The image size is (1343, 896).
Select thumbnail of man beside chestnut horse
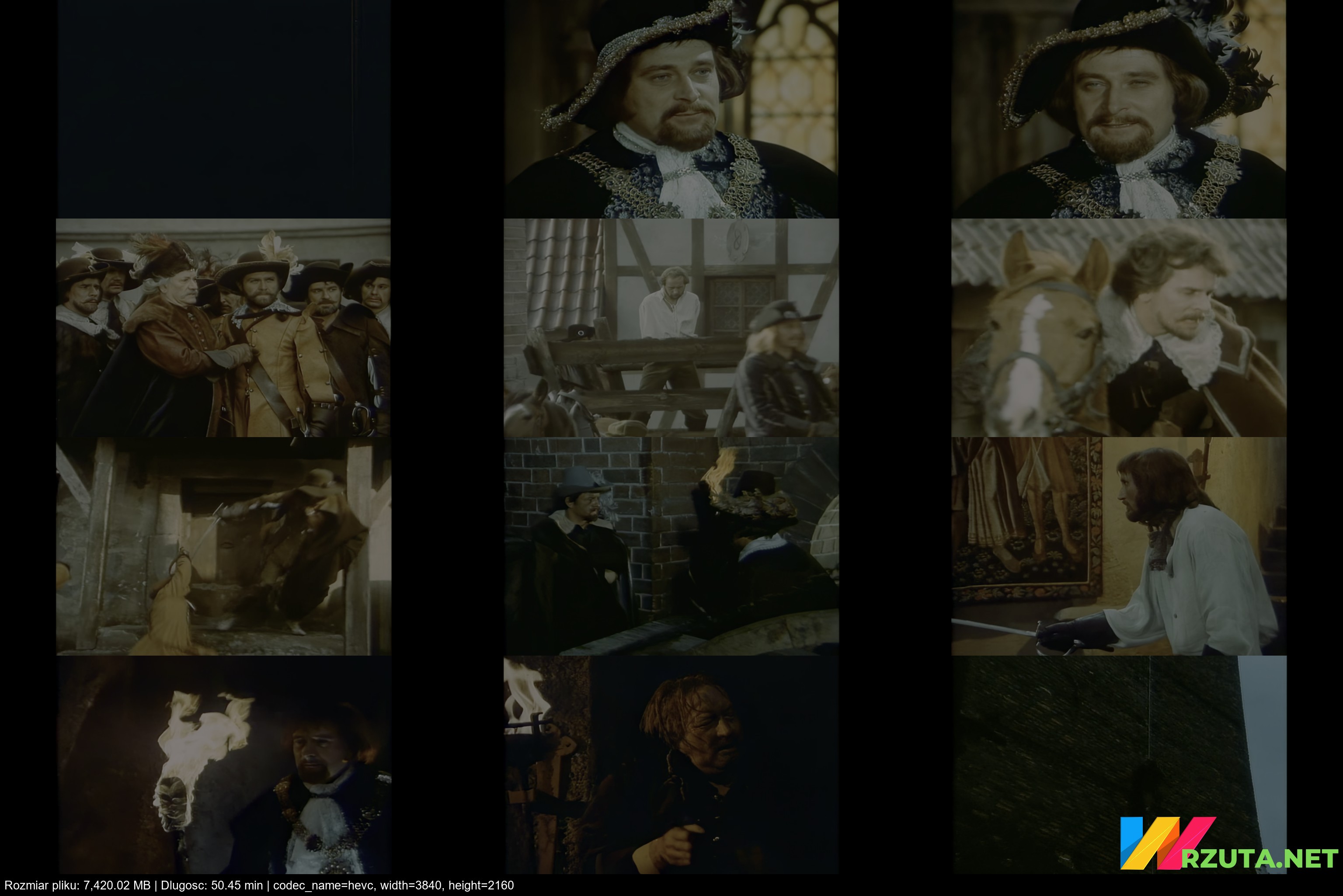1118,328
